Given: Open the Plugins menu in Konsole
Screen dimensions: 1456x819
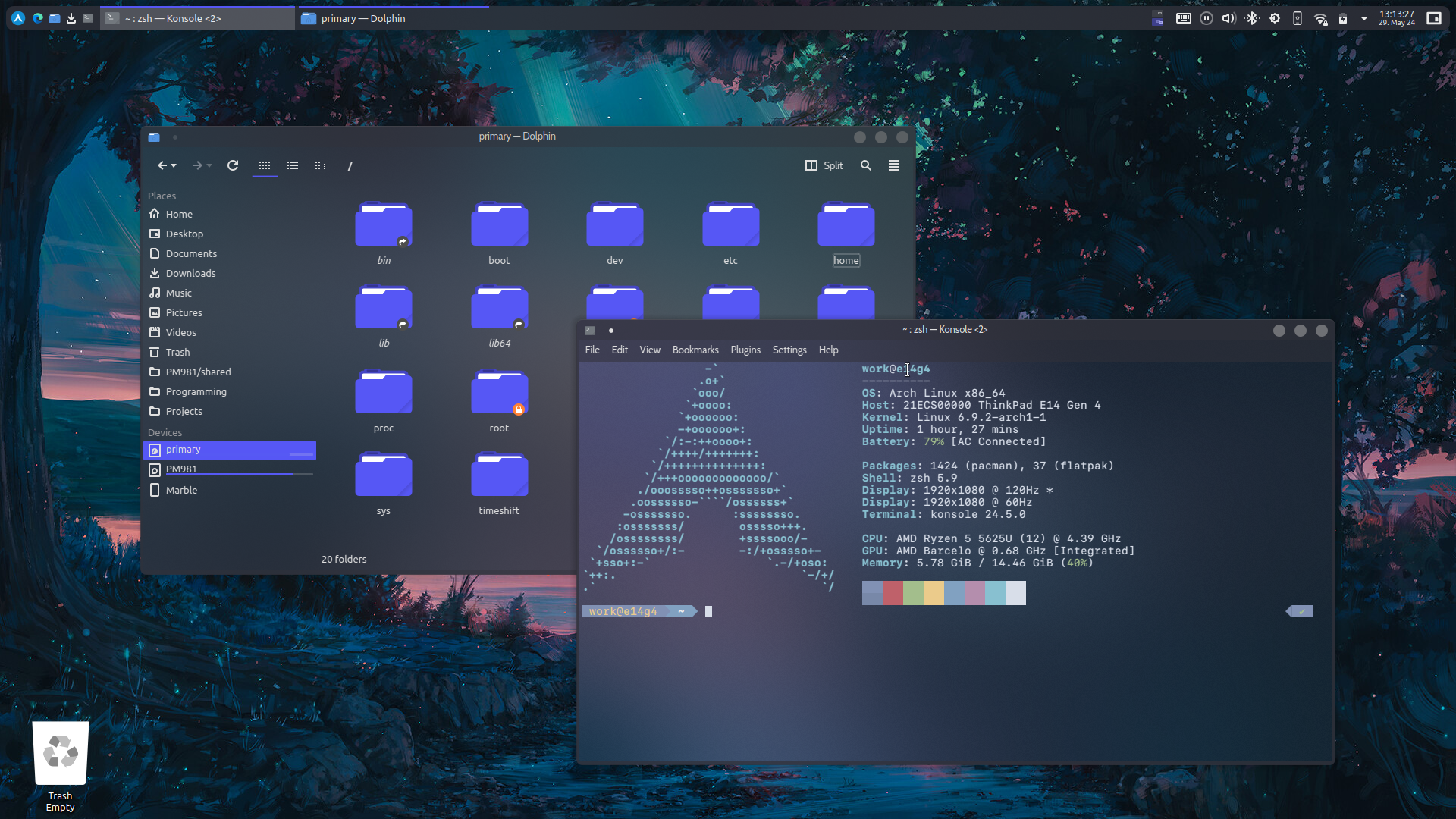Looking at the screenshot, I should tap(745, 350).
